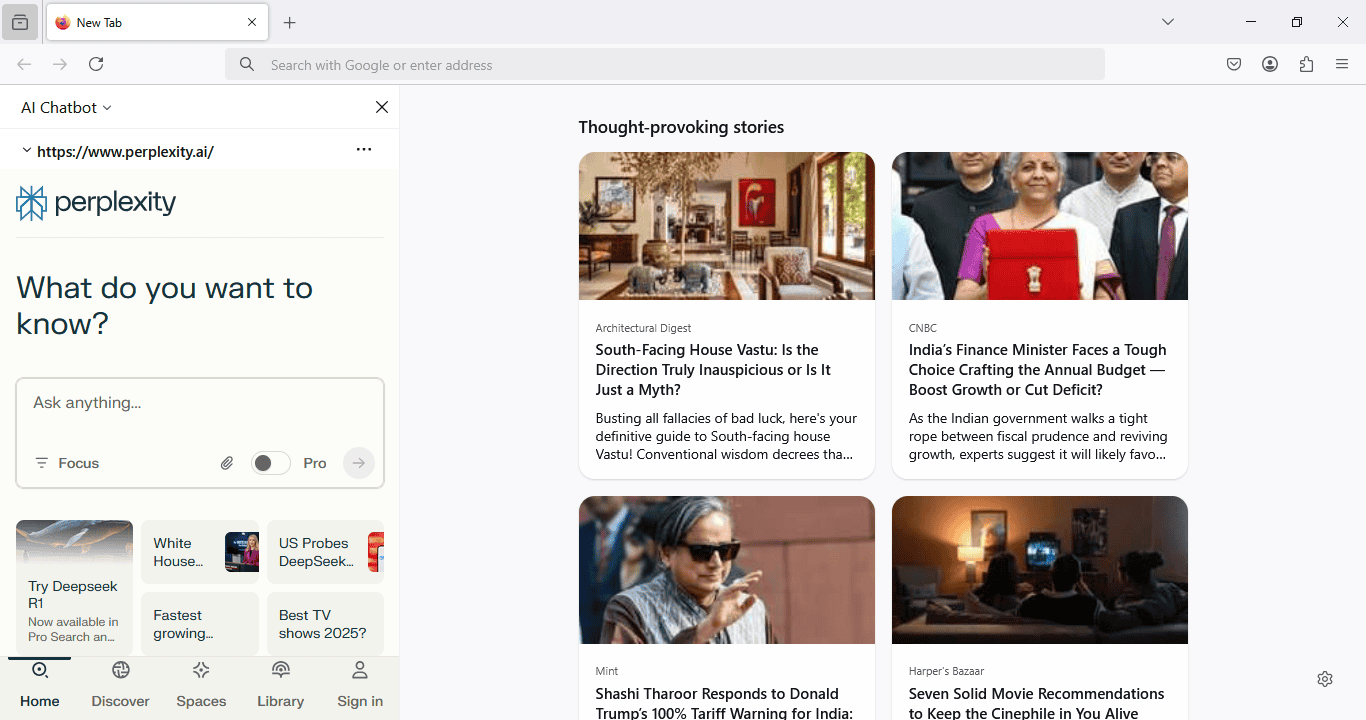Open India's Finance Minister budget headline
Image resolution: width=1366 pixels, height=720 pixels.
[1040, 370]
